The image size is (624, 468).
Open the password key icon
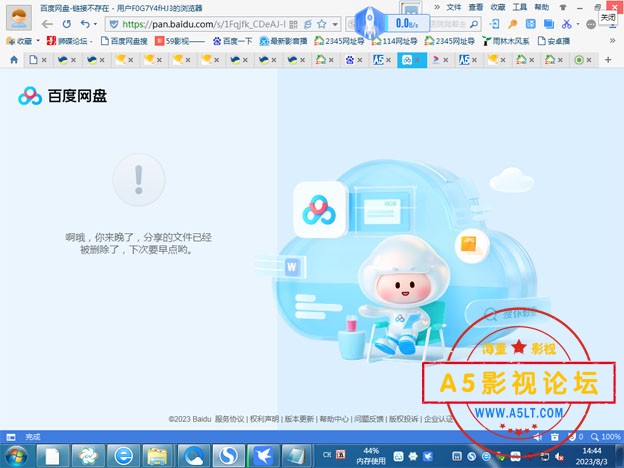(x=513, y=24)
